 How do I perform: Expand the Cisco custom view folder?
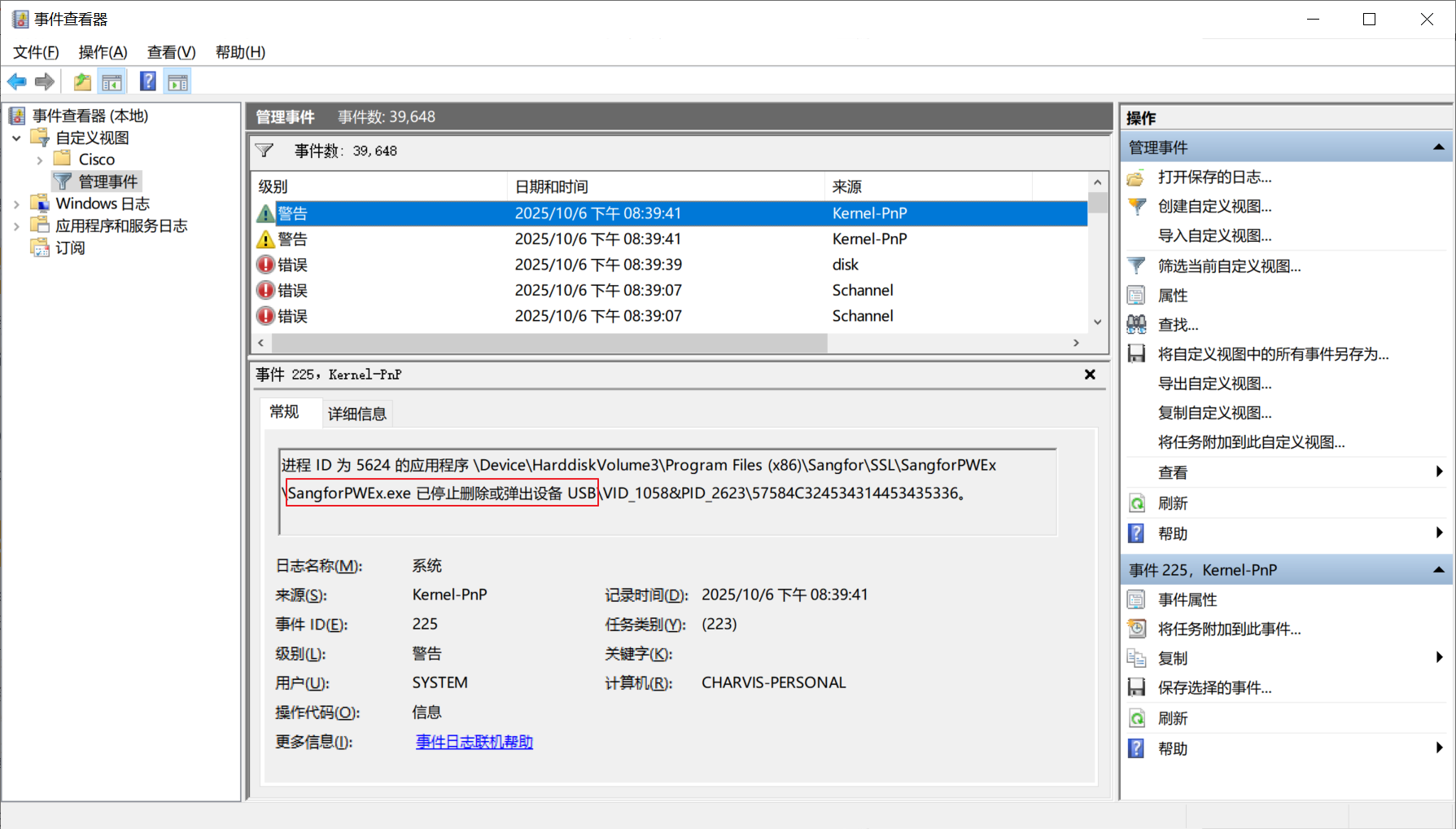(39, 160)
